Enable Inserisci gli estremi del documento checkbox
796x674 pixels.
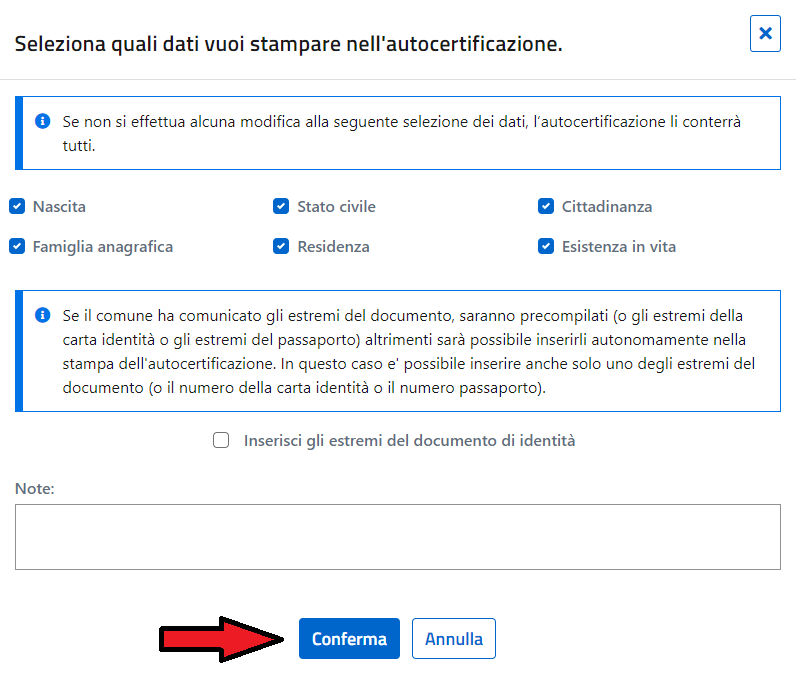point(221,440)
